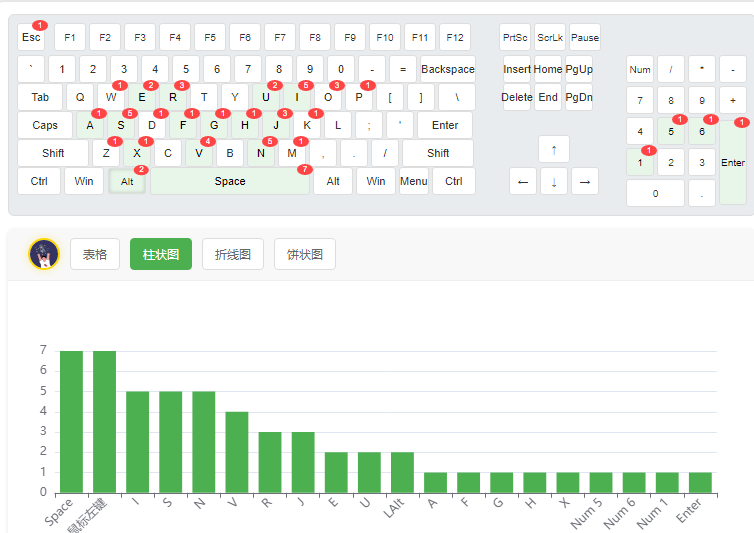Click the backslash key
754x533 pixels.
tap(457, 97)
